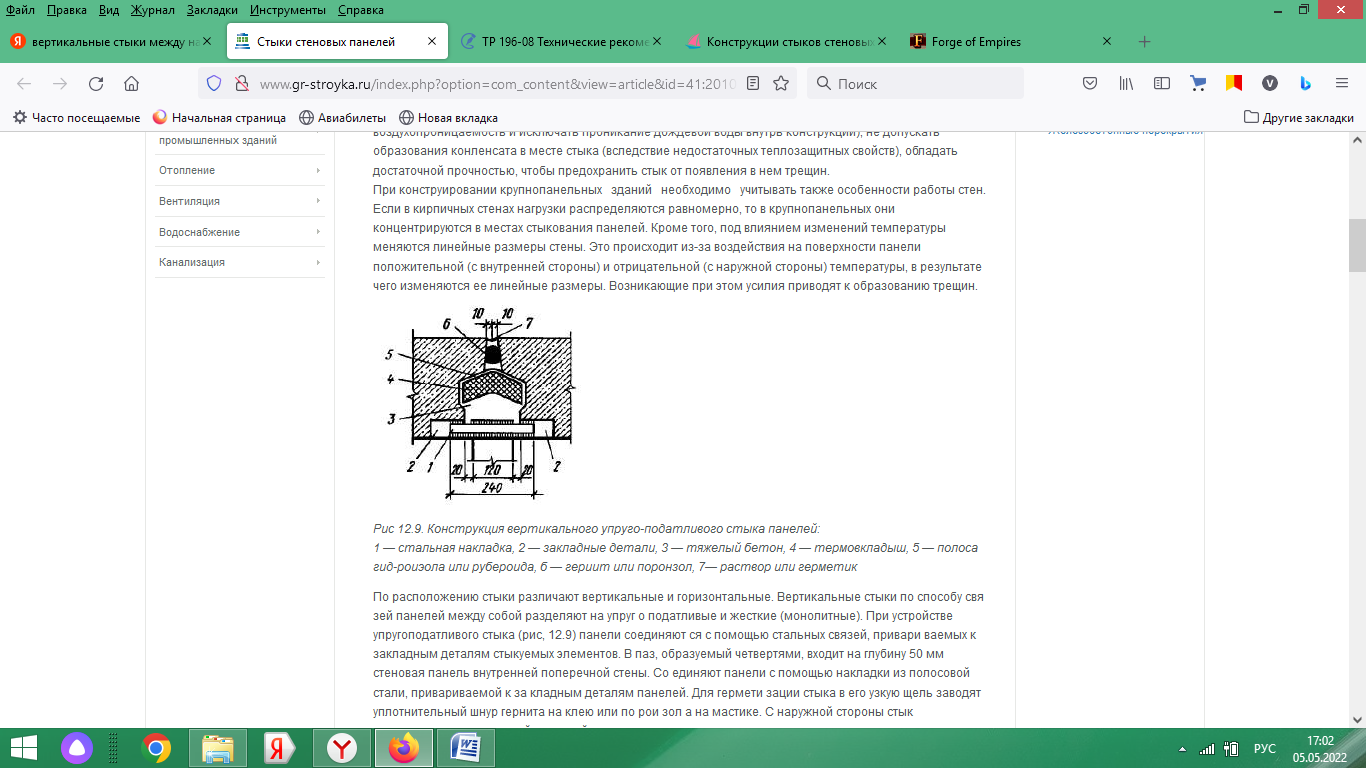Open the Канализация sidebar link
The image size is (1366, 768).
191,262
